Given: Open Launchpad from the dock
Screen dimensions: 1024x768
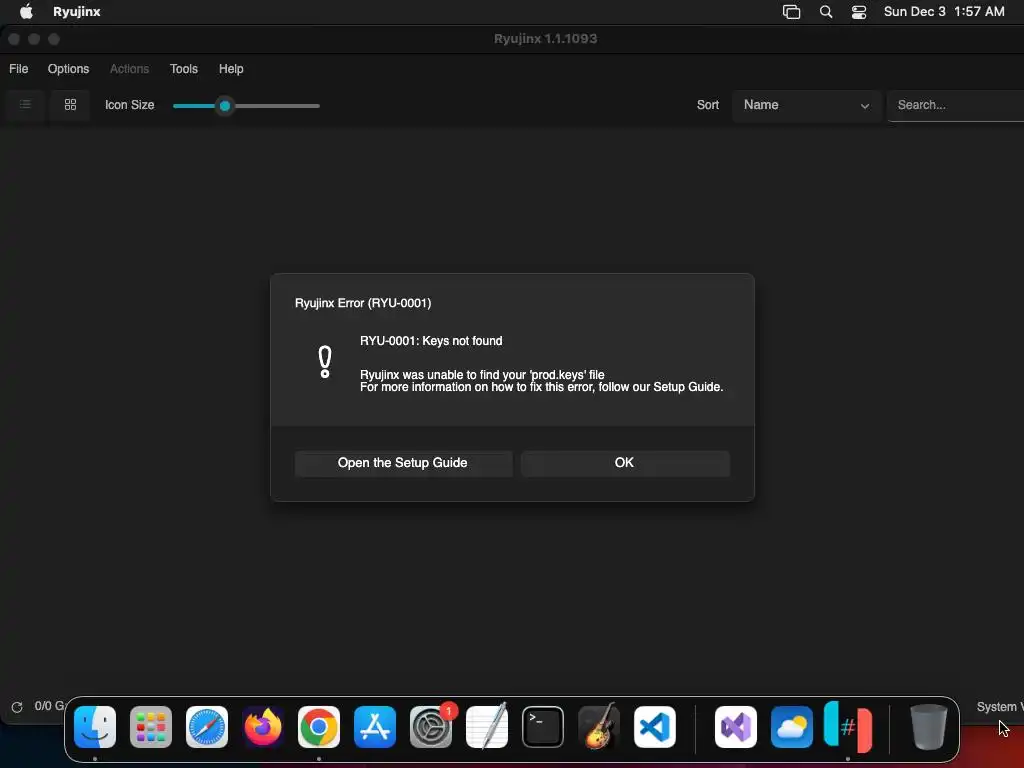Looking at the screenshot, I should pyautogui.click(x=151, y=727).
